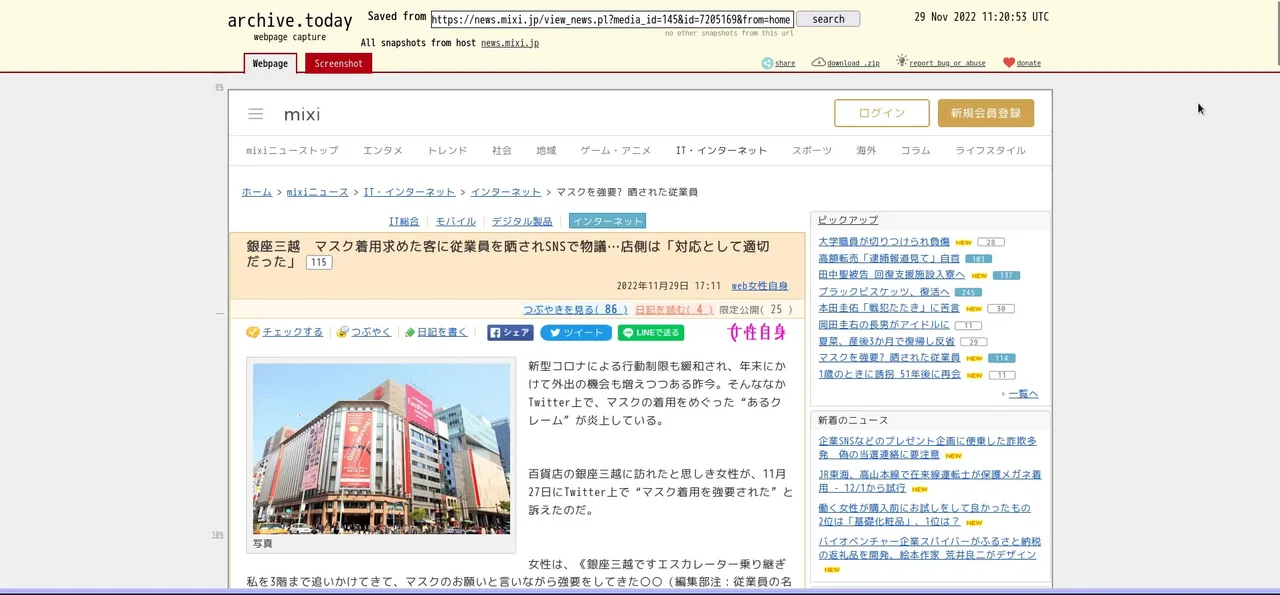
Task: Click the donate heart icon
Action: pos(1009,62)
